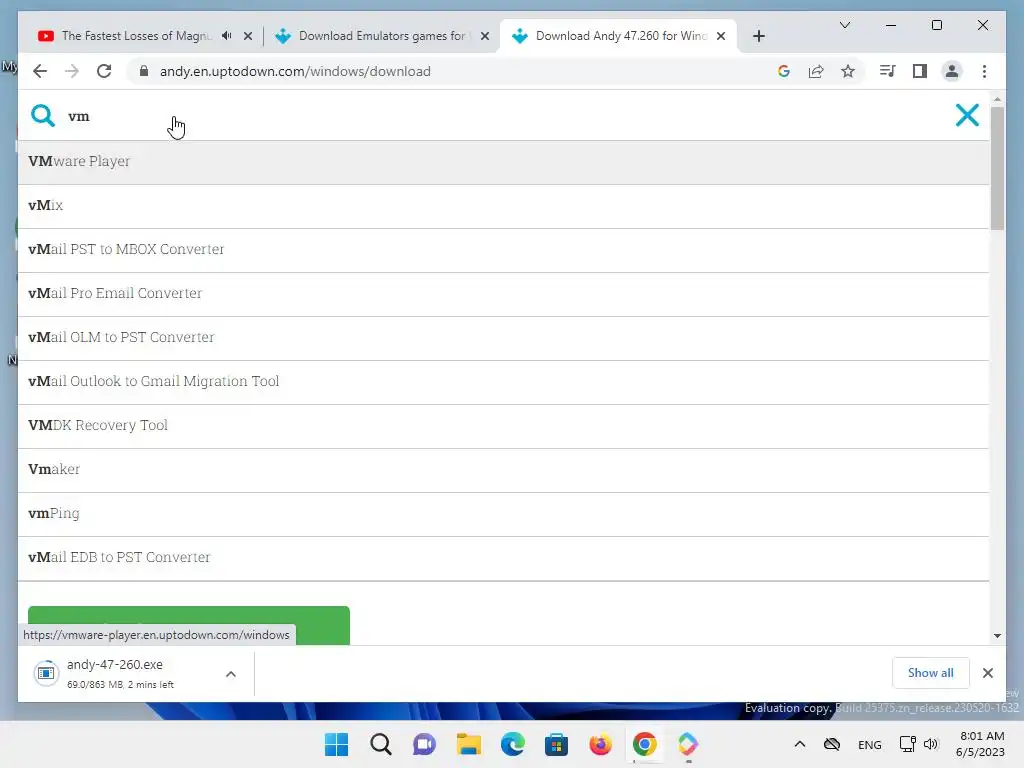Choose vMail PST to MBOX Converter
This screenshot has width=1024, height=768.
[x=503, y=249]
